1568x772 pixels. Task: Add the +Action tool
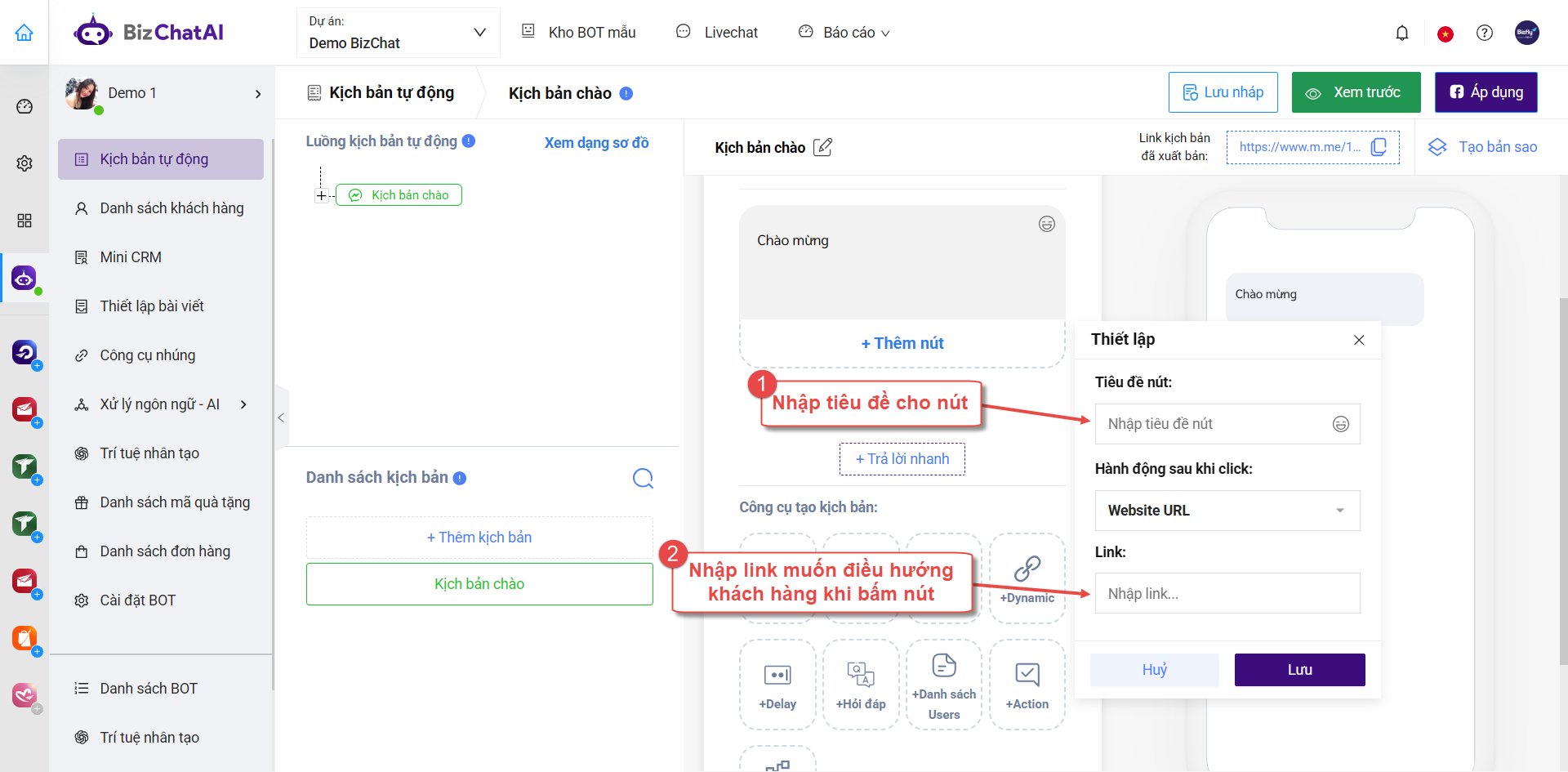click(1027, 685)
